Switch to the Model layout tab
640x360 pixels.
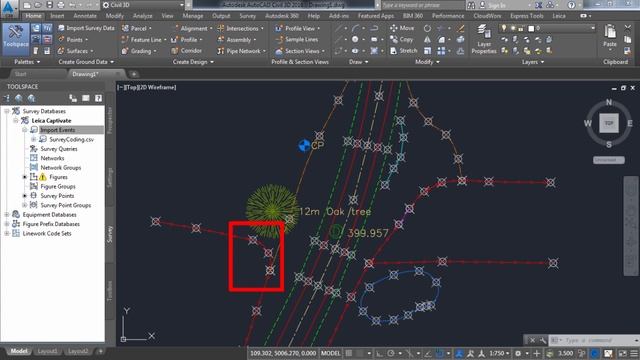click(19, 351)
